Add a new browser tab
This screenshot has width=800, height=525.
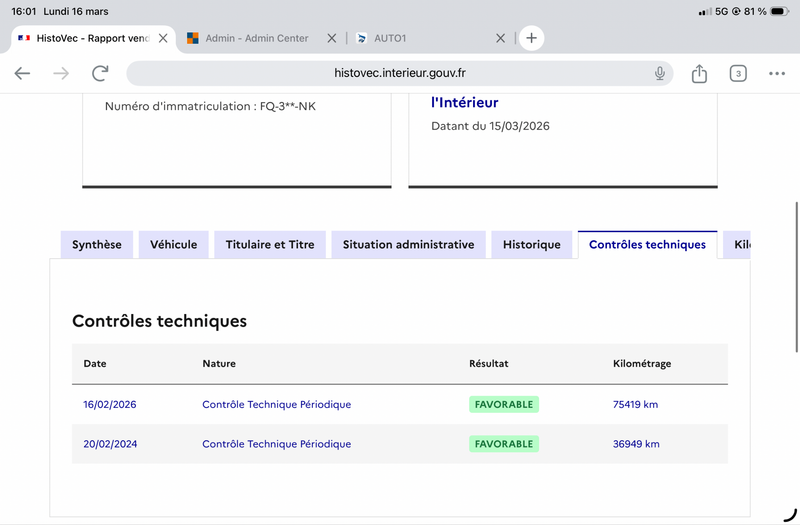pyautogui.click(x=531, y=38)
